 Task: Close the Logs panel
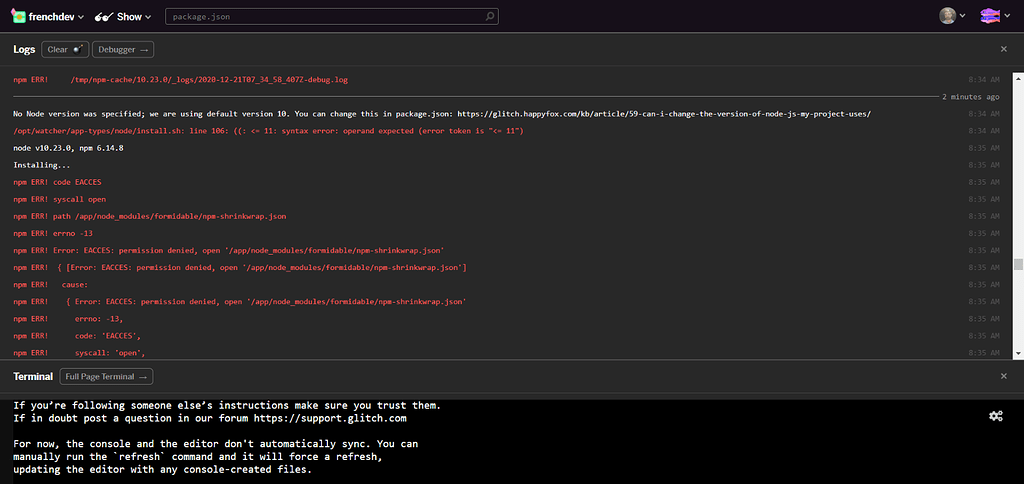coord(1004,49)
